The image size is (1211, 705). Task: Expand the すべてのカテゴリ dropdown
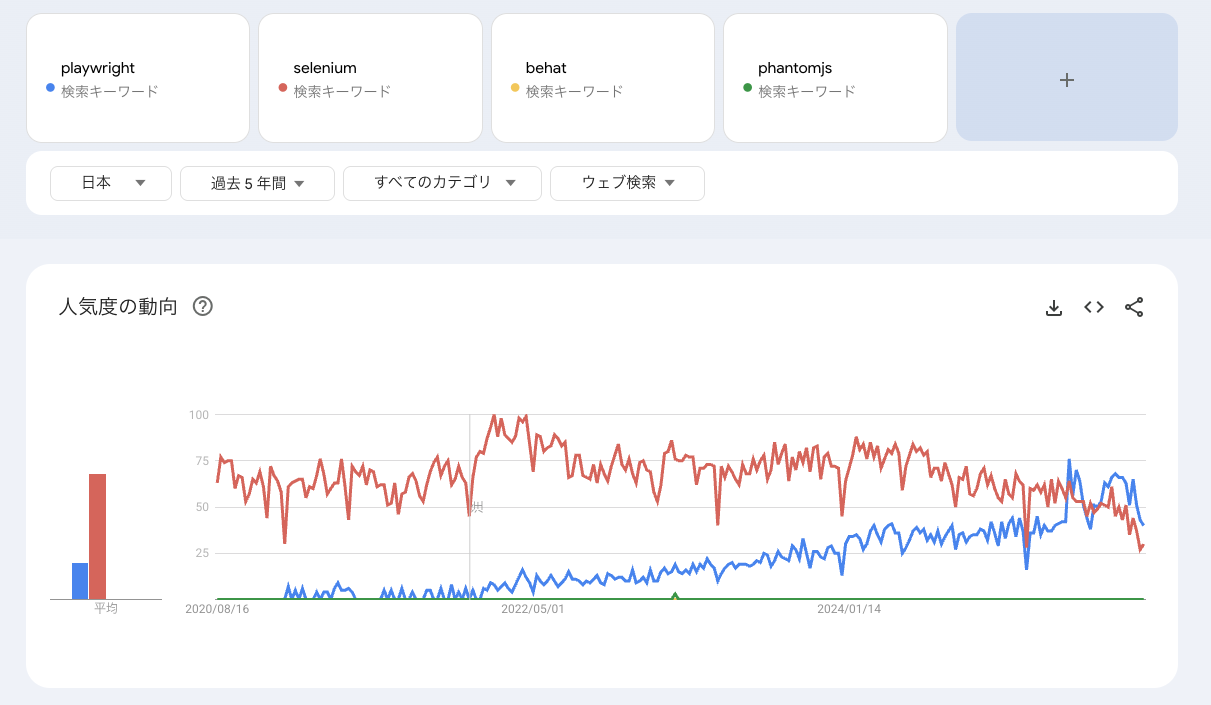coord(442,183)
